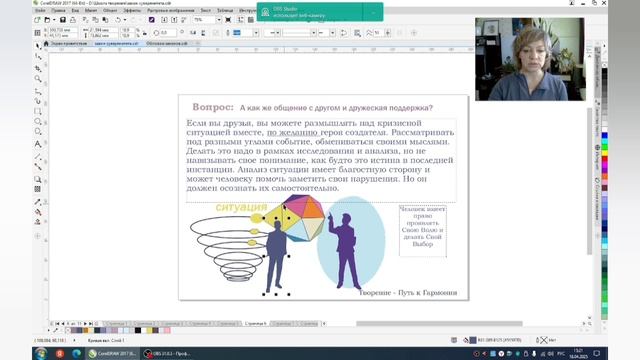640x360 pixels.
Task: Open the line style dropdown
Action: pos(313,33)
